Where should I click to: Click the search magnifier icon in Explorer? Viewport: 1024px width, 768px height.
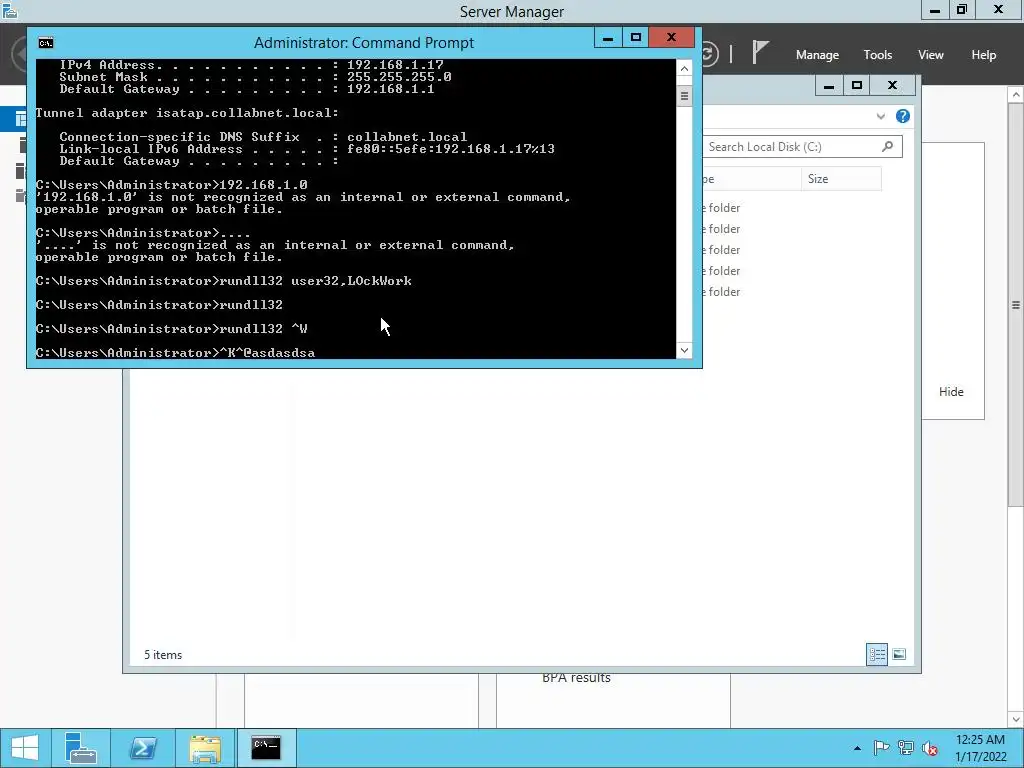tap(888, 146)
